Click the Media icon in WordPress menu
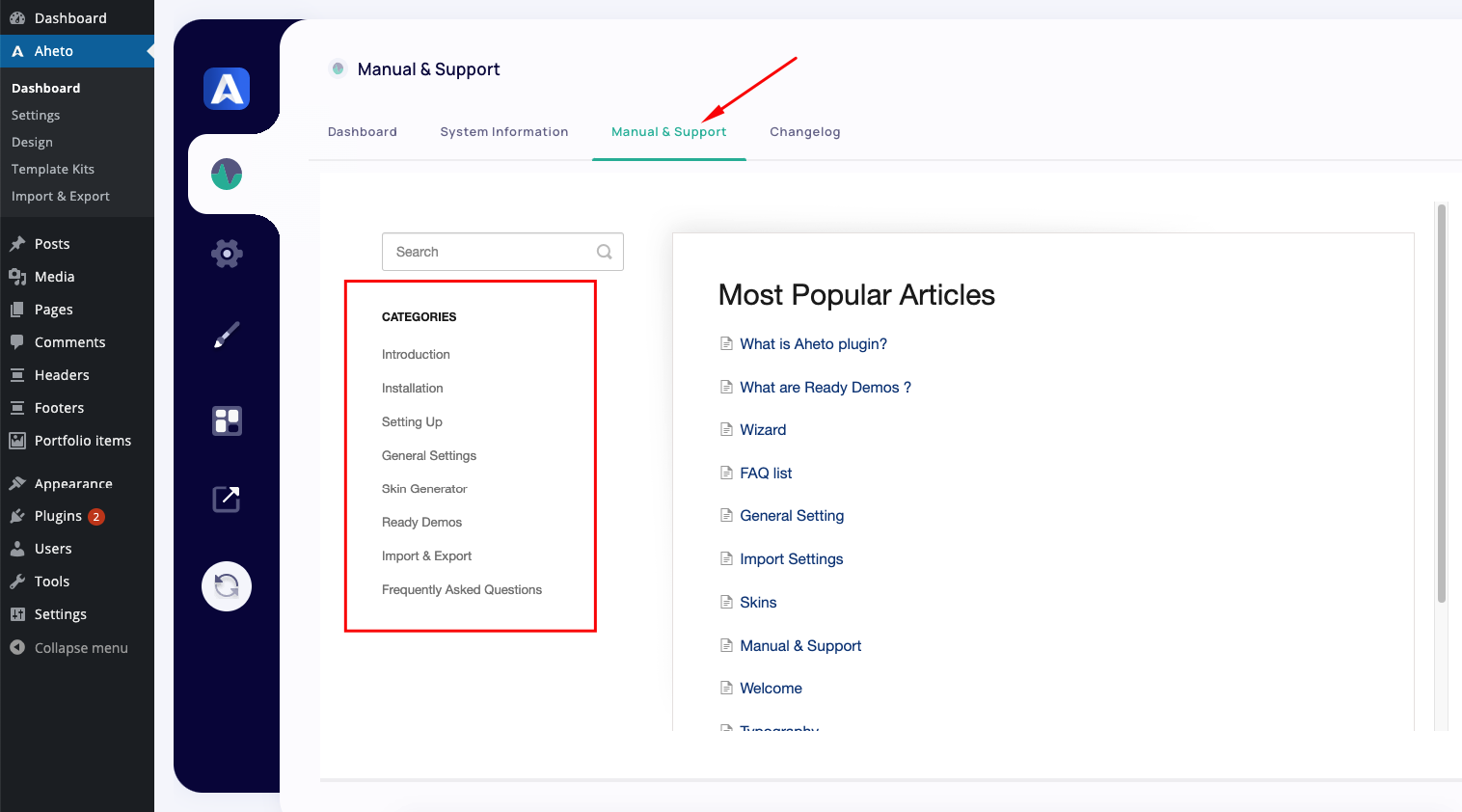1462x812 pixels. [17, 277]
